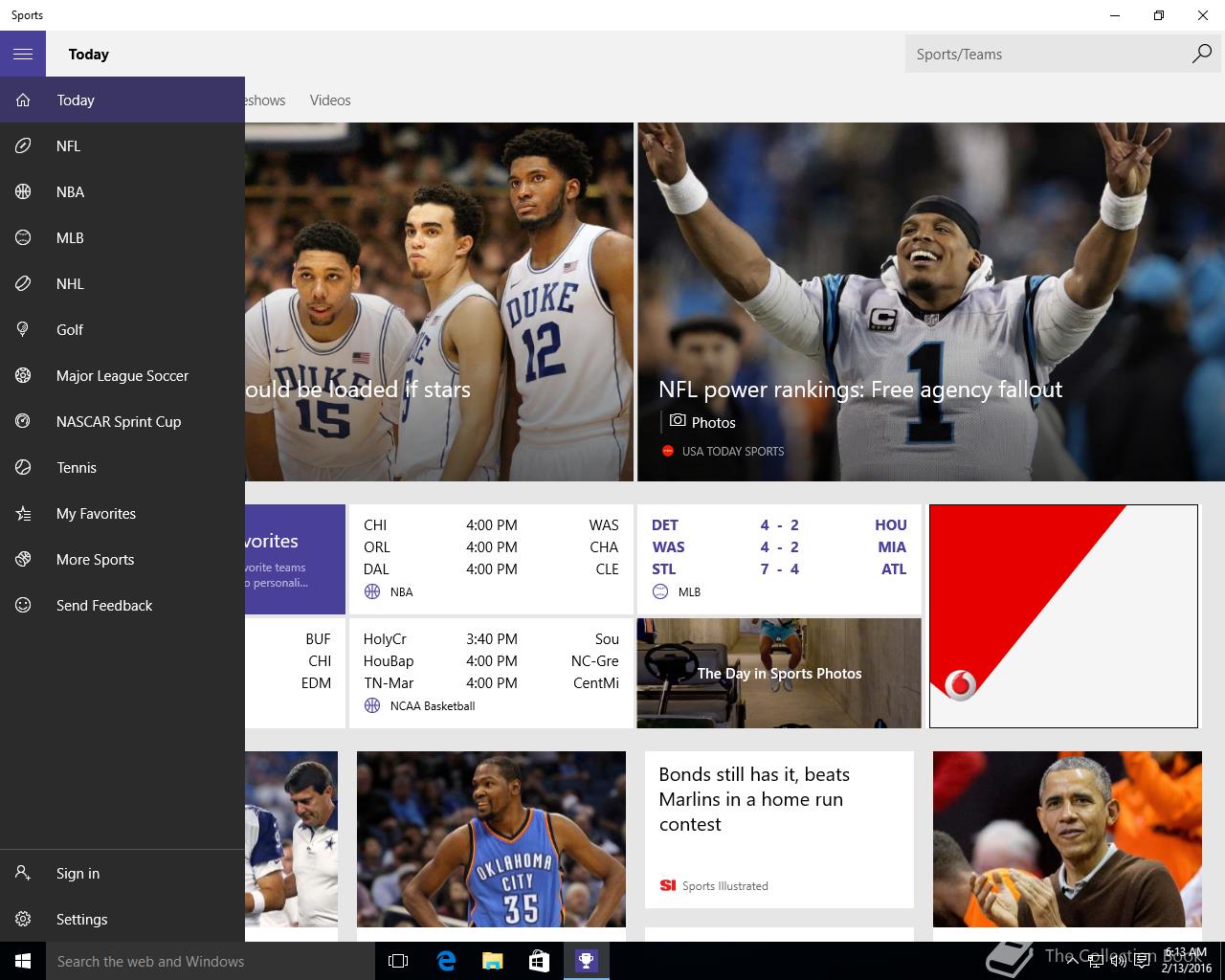Go to MLB section

(70, 237)
